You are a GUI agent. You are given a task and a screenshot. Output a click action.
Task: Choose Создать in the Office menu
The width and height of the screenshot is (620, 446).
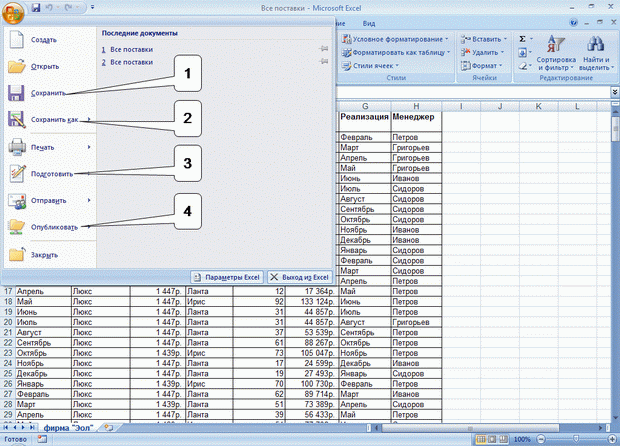pos(50,40)
